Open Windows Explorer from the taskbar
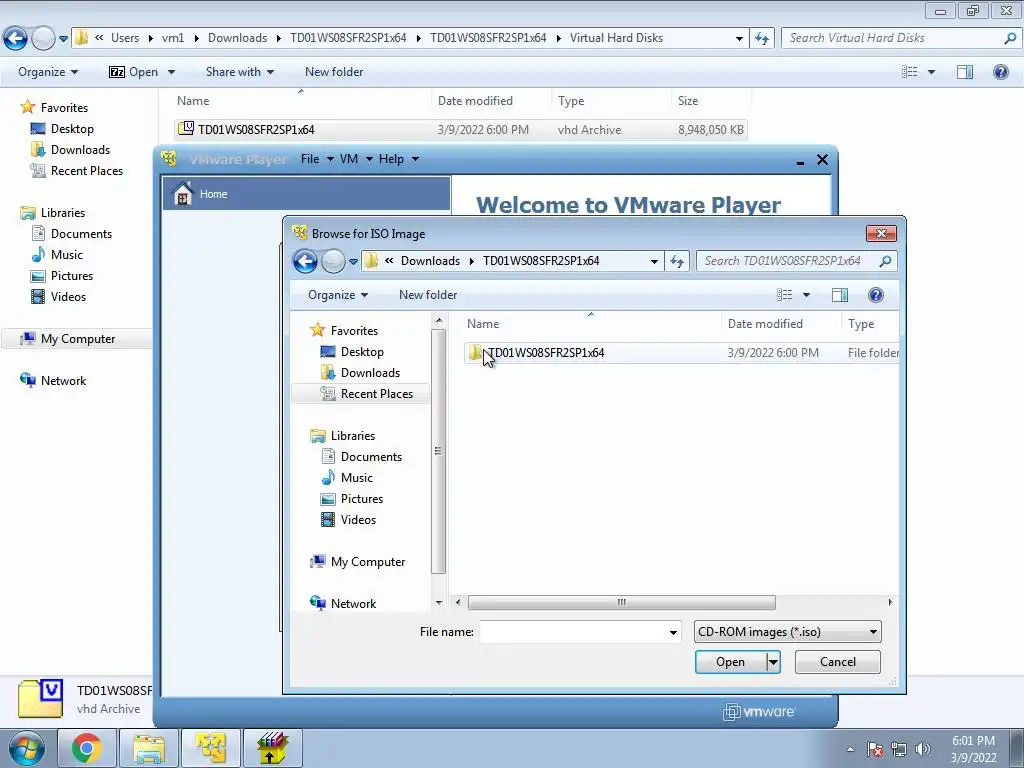 pyautogui.click(x=149, y=748)
